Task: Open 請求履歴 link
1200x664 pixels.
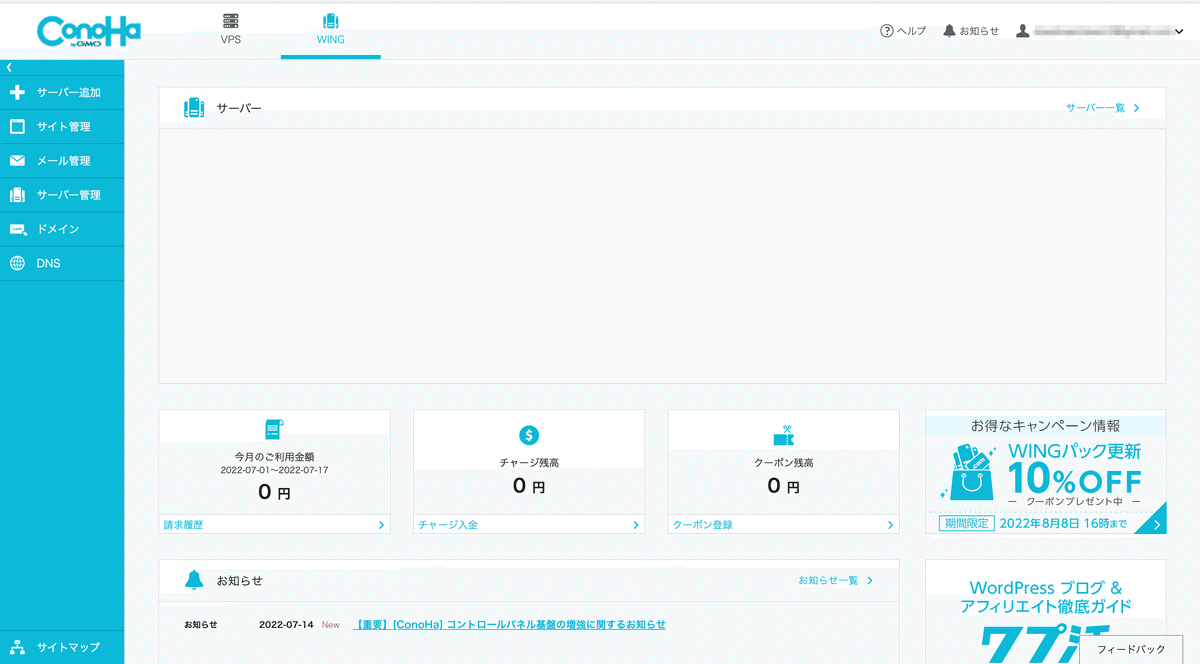Action: [x=183, y=524]
